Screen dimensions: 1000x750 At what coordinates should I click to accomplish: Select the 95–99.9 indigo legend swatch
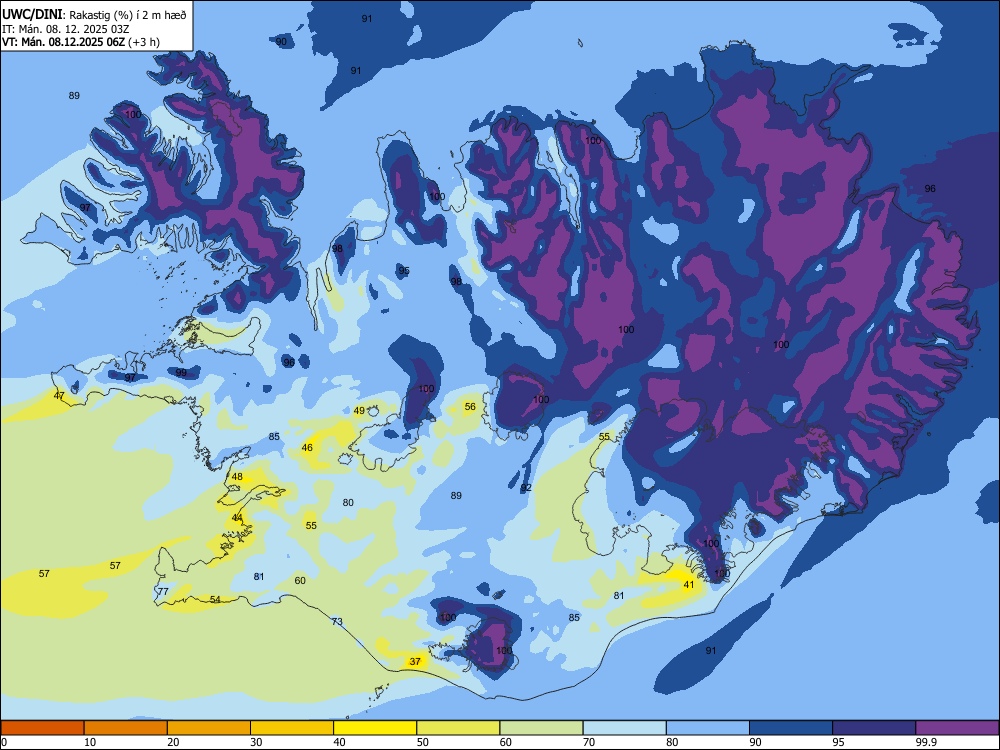pyautogui.click(x=874, y=728)
